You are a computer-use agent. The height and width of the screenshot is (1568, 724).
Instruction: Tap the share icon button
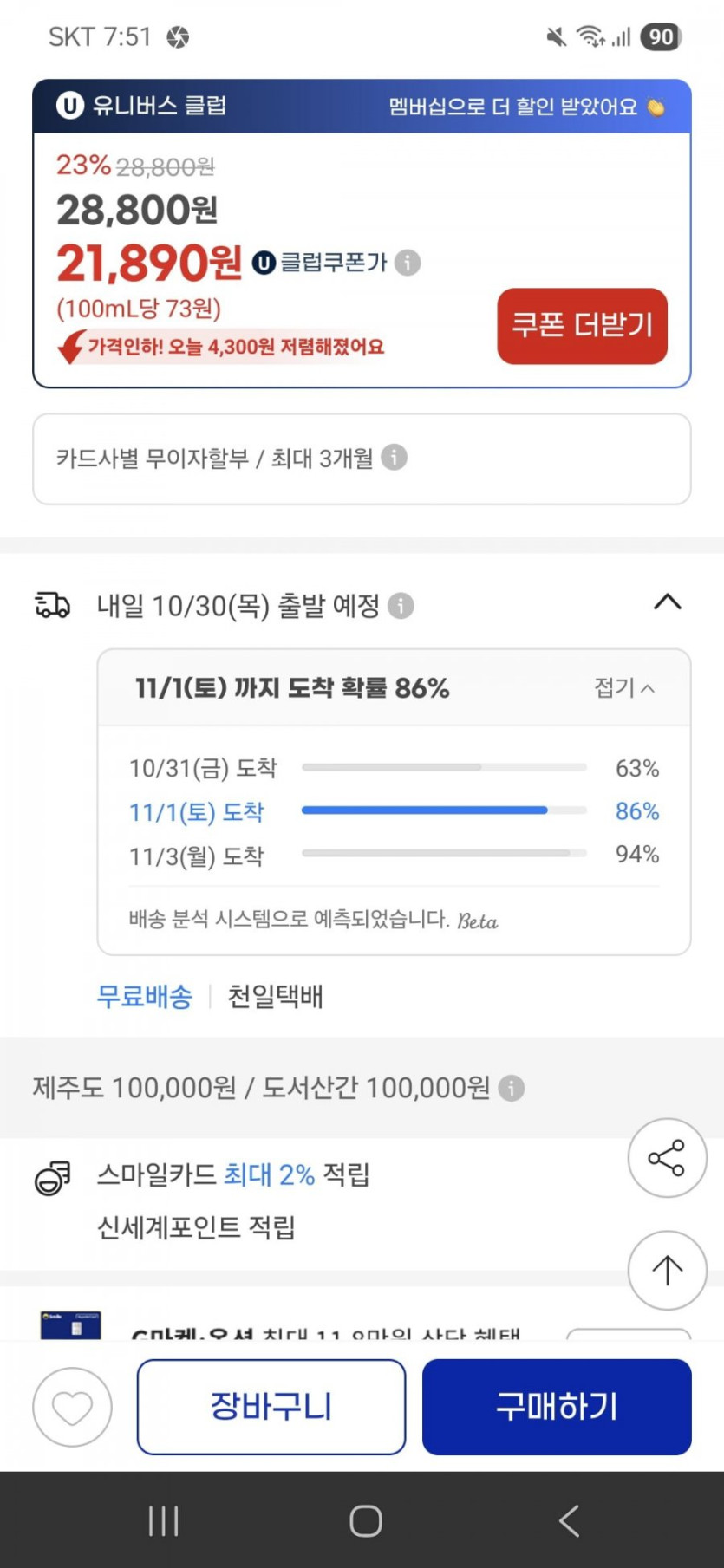667,1159
